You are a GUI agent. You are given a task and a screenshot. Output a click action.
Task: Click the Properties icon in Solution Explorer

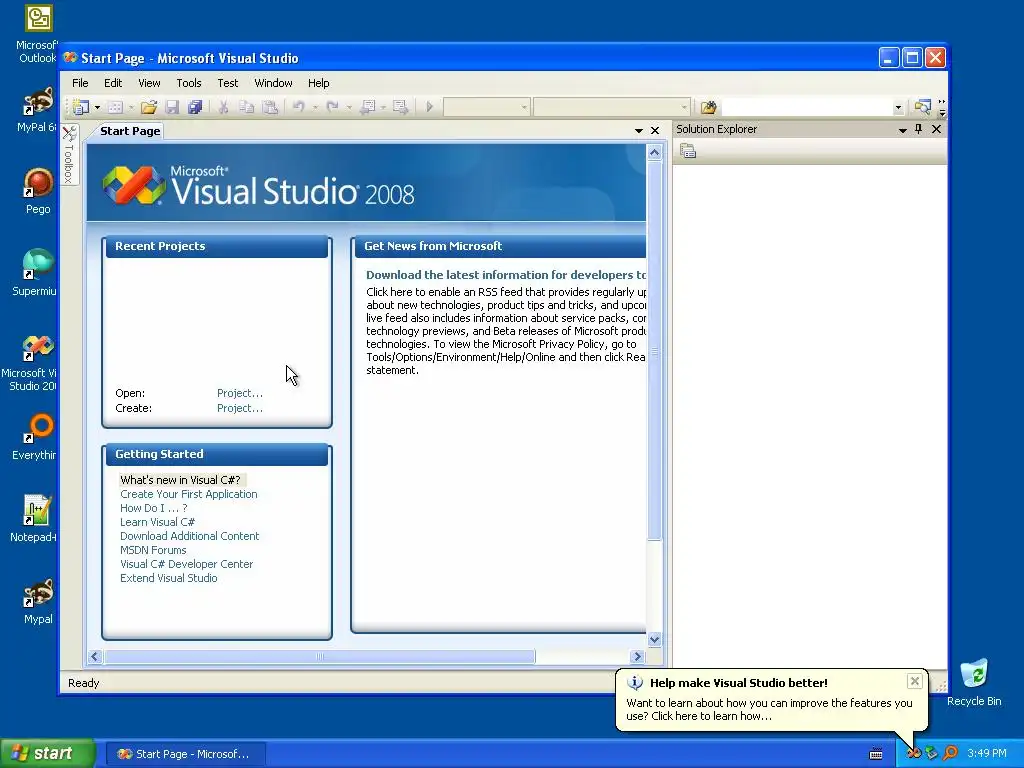688,152
